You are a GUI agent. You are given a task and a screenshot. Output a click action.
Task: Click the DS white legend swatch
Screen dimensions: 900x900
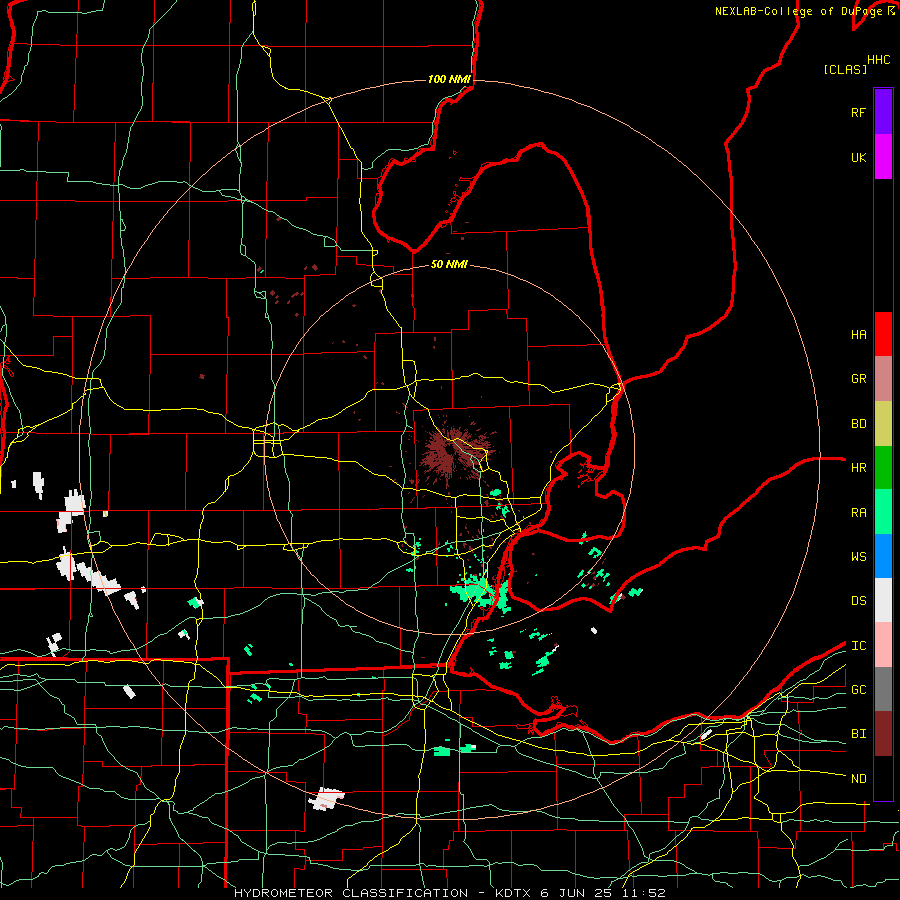pos(883,600)
